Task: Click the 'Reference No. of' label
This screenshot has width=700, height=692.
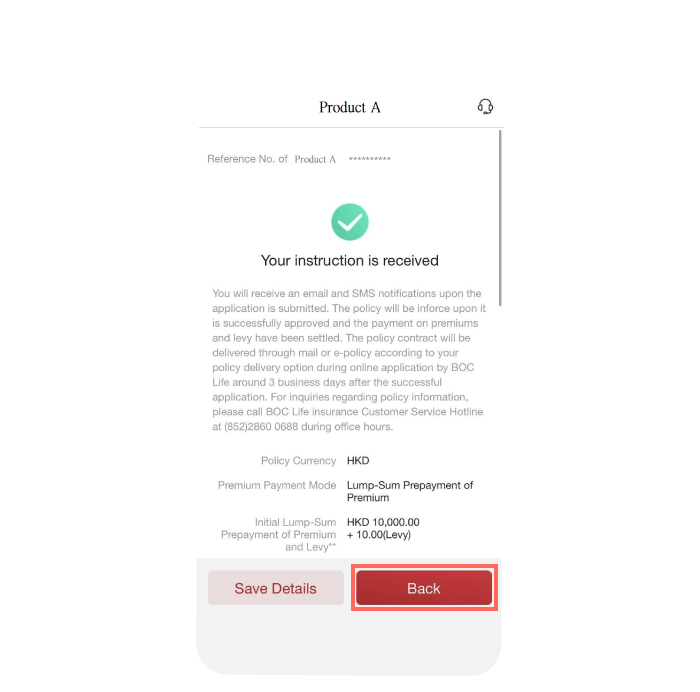Action: 247,159
